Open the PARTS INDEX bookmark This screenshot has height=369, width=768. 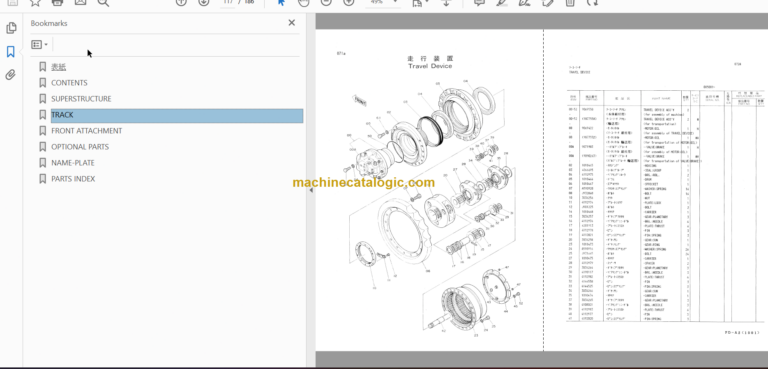[x=73, y=179]
